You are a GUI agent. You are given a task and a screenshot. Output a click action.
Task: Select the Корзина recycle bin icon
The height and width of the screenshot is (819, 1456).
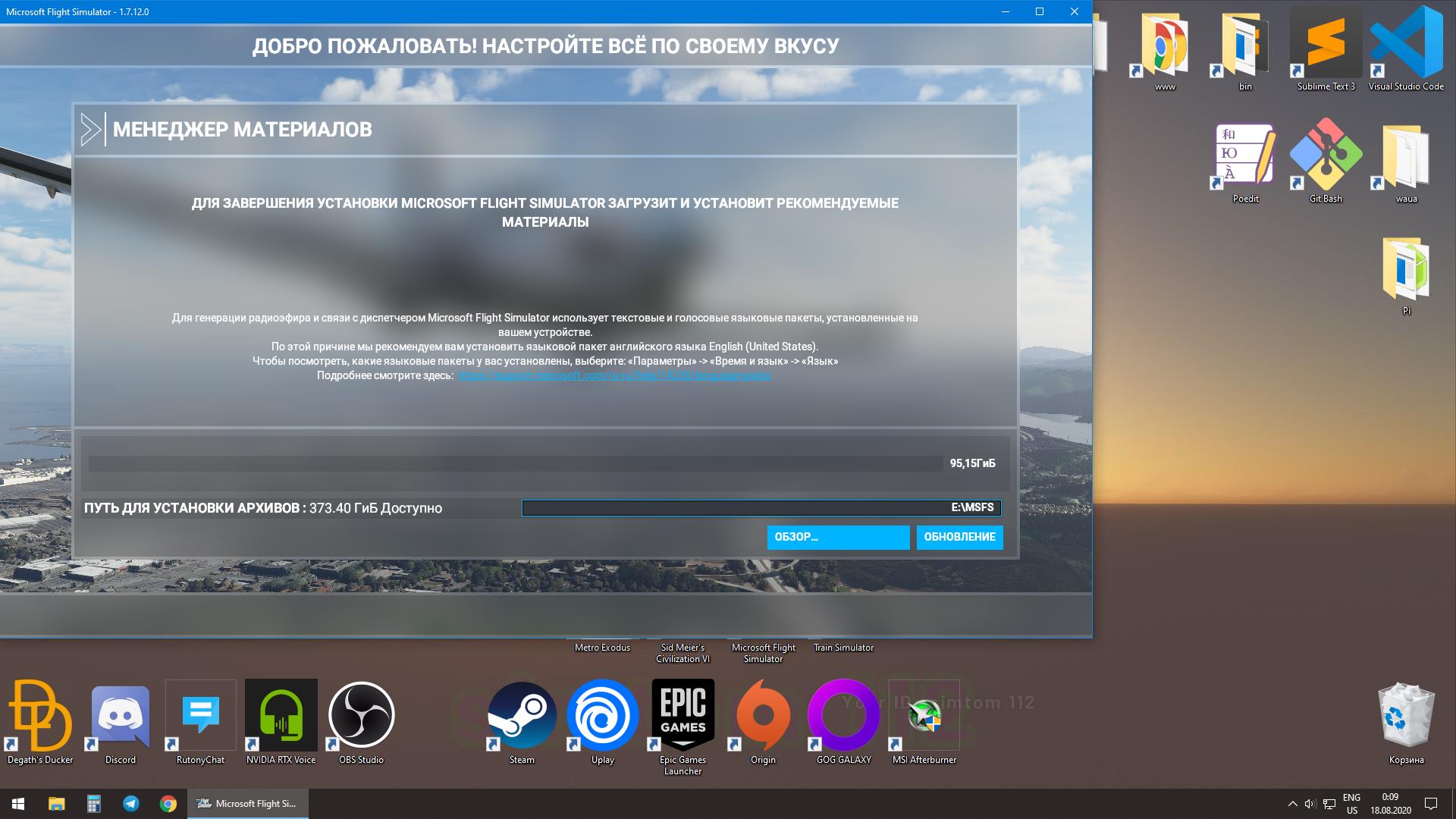click(1407, 722)
